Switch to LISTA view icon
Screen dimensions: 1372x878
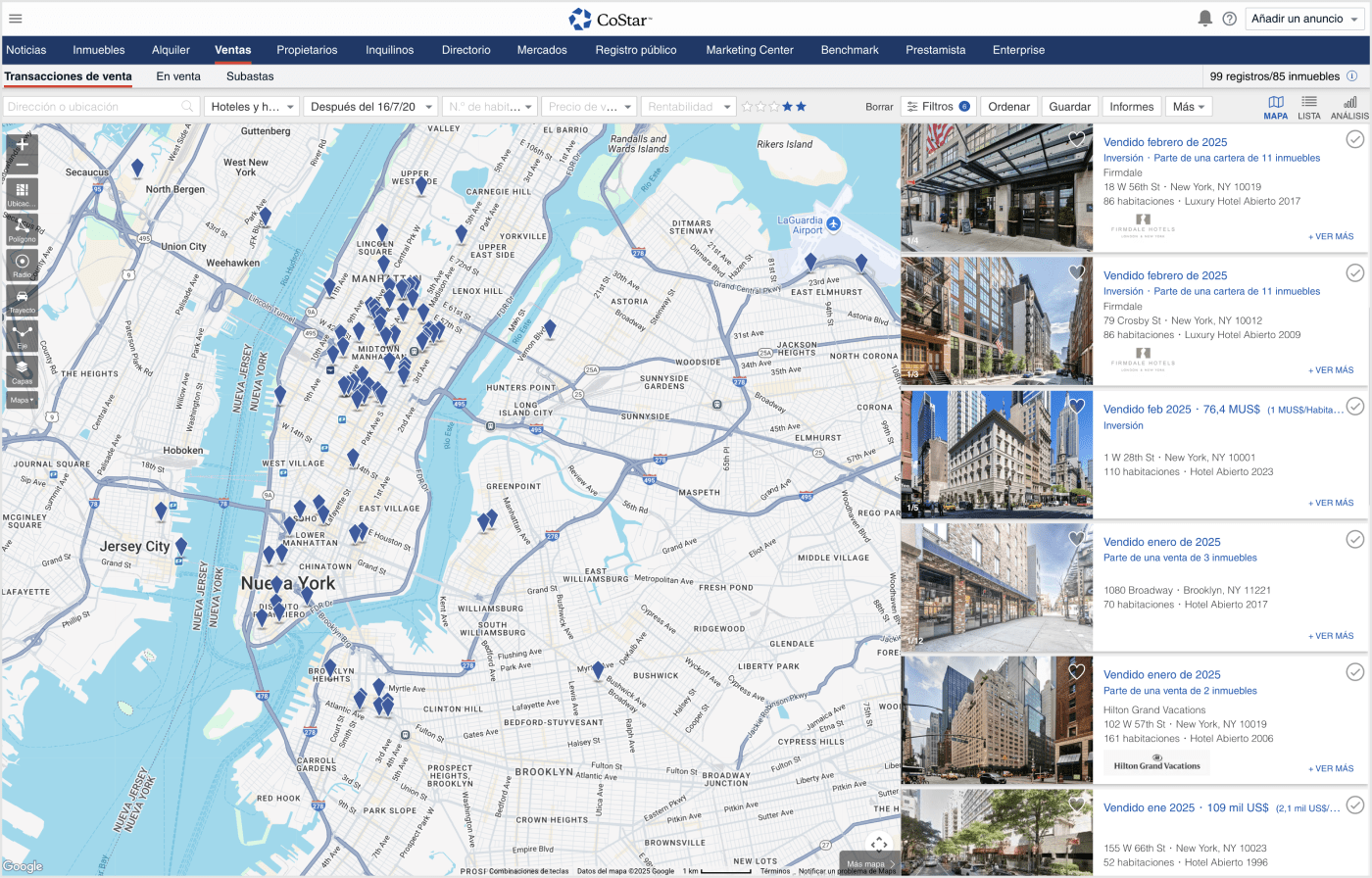[1308, 107]
